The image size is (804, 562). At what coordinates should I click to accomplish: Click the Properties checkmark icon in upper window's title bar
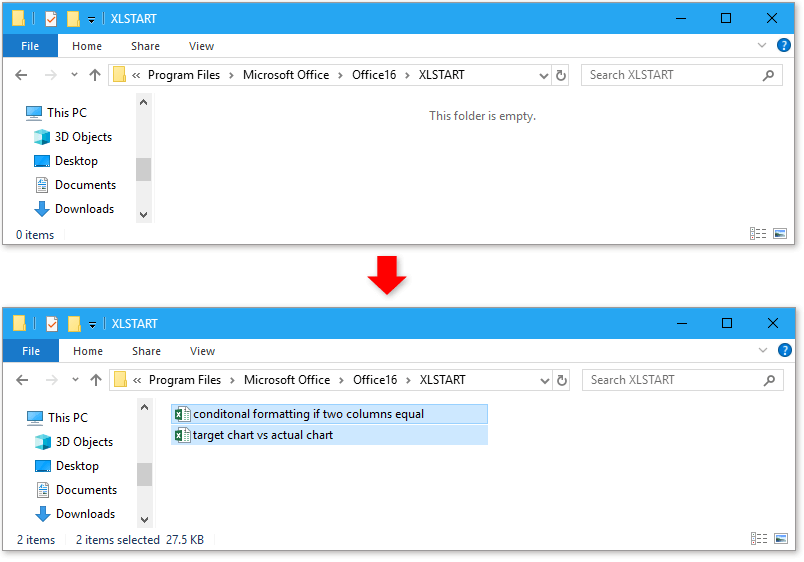pyautogui.click(x=51, y=19)
